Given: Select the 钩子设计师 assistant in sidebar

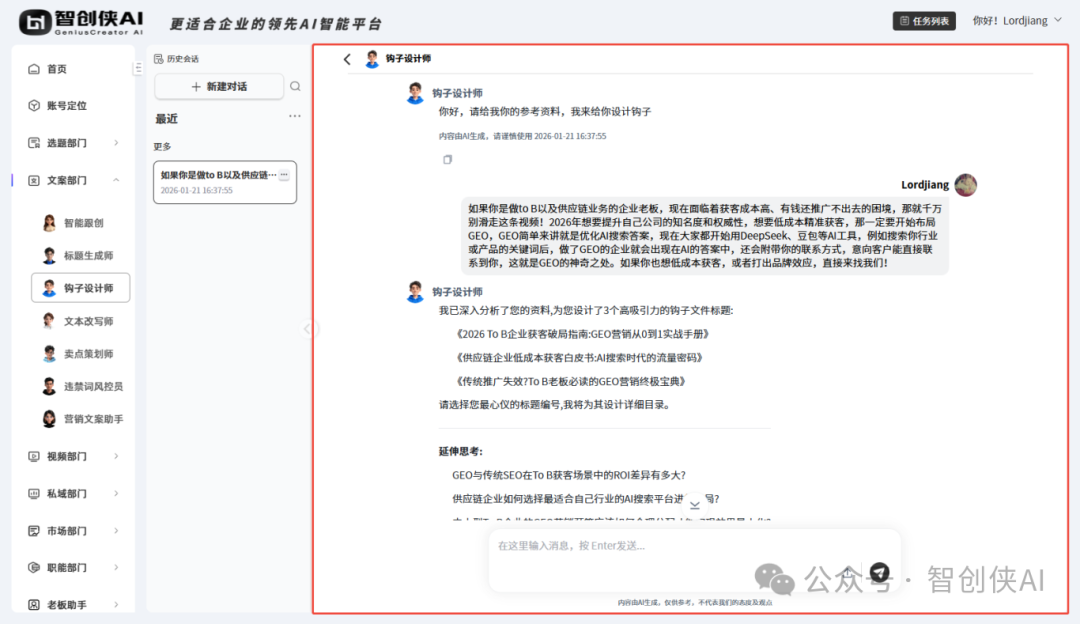Looking at the screenshot, I should (x=81, y=288).
